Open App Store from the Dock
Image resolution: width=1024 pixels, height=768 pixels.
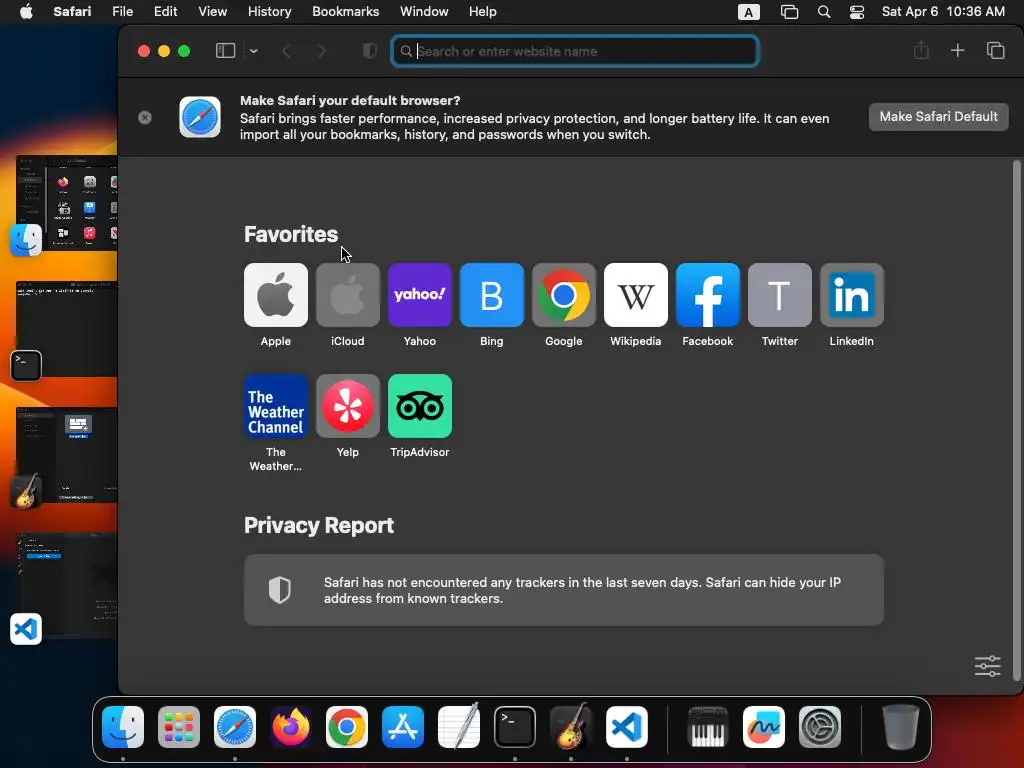point(403,727)
